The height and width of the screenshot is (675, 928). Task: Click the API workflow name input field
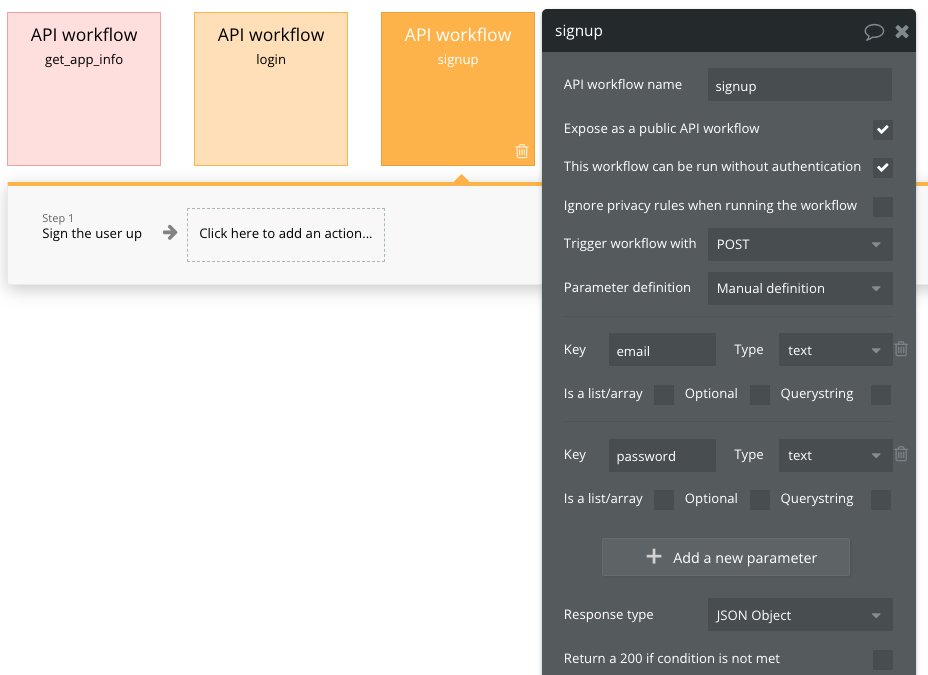coord(798,86)
